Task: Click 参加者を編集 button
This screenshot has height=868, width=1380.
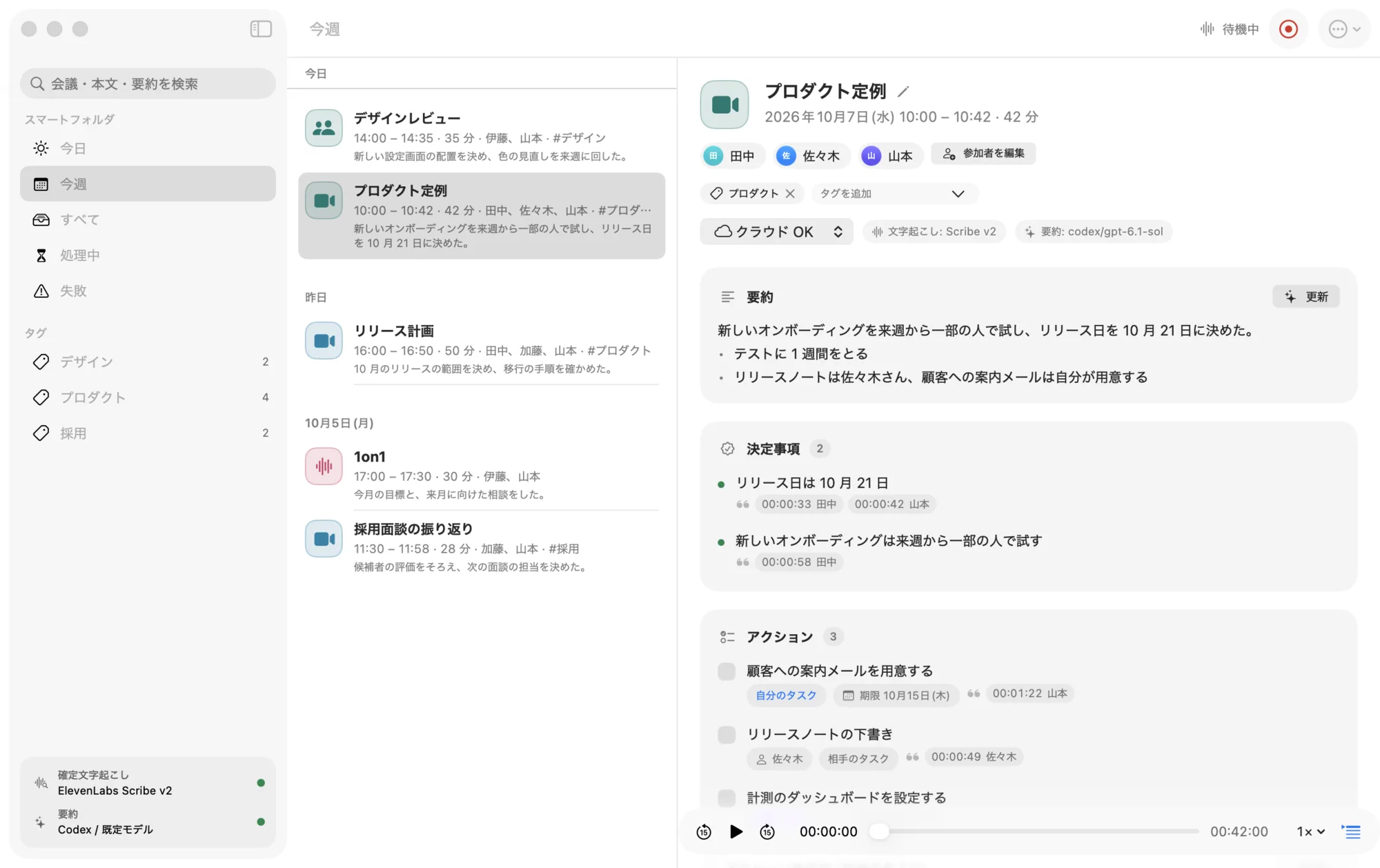Action: pyautogui.click(x=983, y=154)
